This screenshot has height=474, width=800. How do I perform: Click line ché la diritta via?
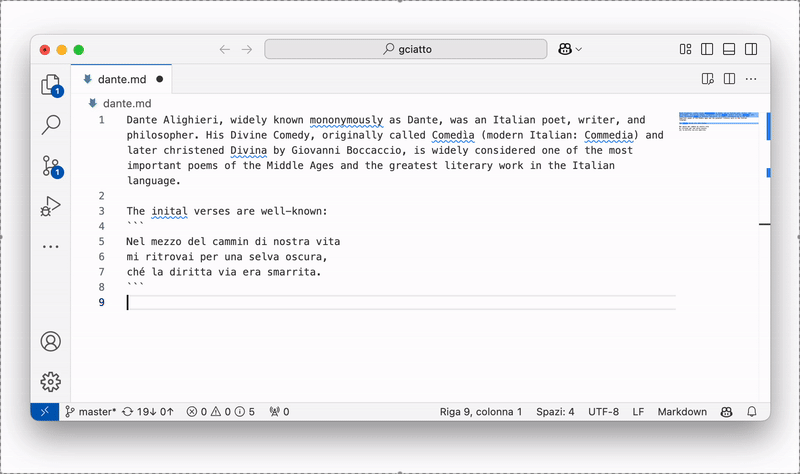pyautogui.click(x=224, y=272)
